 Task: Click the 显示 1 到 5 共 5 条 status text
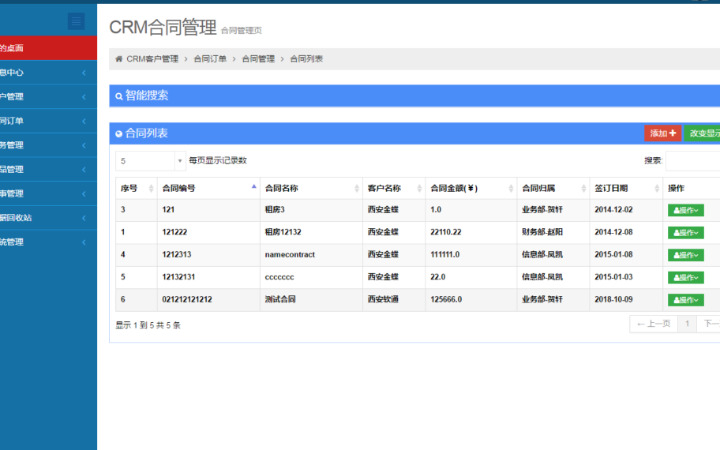pyautogui.click(x=148, y=326)
